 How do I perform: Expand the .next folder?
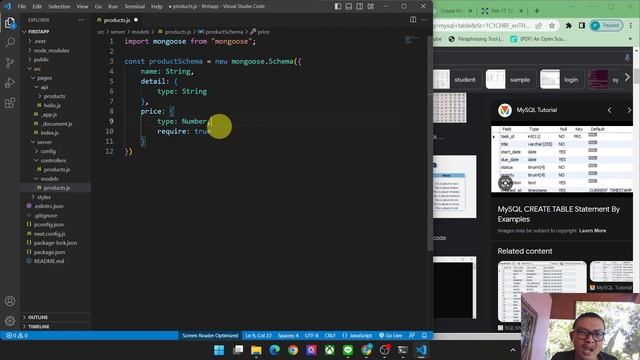[x=56, y=41]
